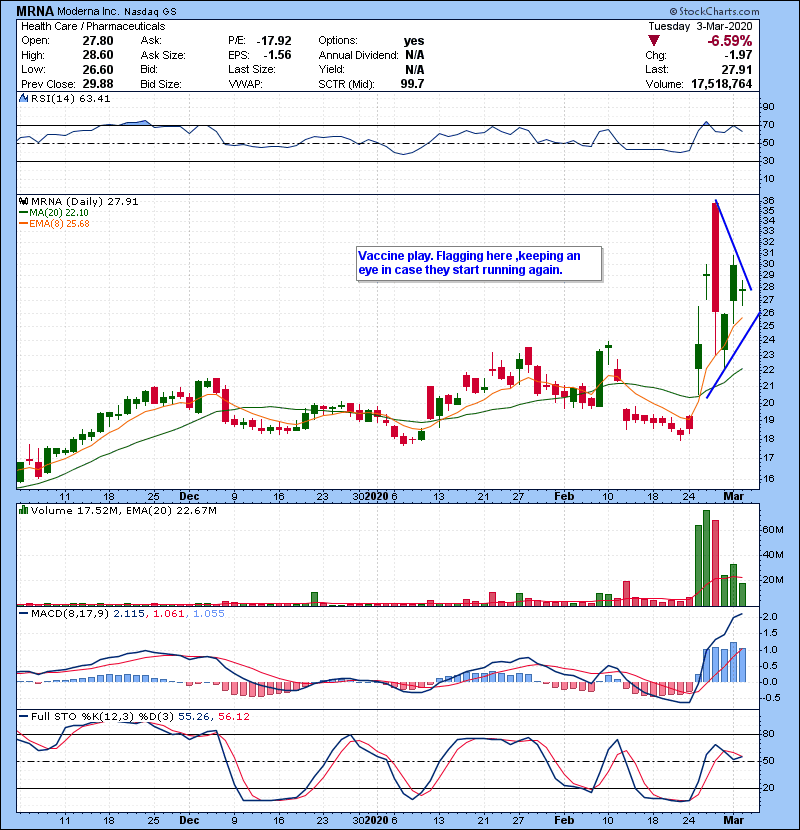
Task: Click the red stochastic %D value 56.12
Action: [x=234, y=717]
